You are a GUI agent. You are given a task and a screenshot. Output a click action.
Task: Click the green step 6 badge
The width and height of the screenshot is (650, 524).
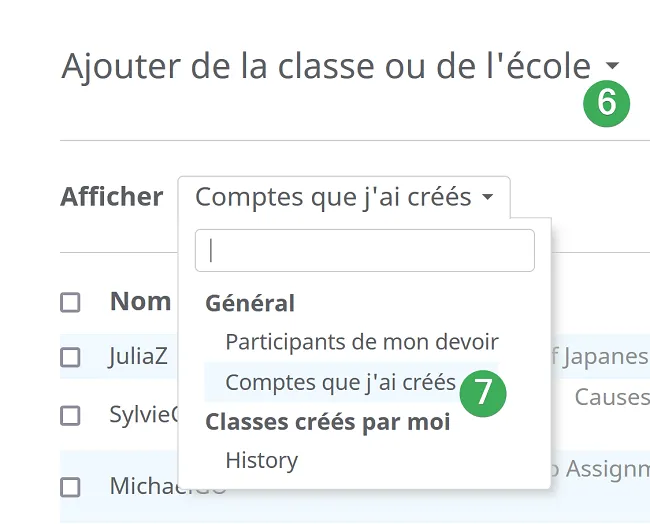click(x=607, y=103)
